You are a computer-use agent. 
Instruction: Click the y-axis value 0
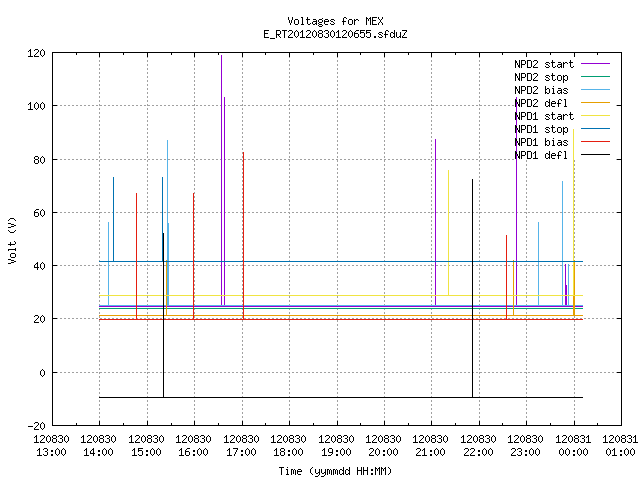(x=42, y=373)
